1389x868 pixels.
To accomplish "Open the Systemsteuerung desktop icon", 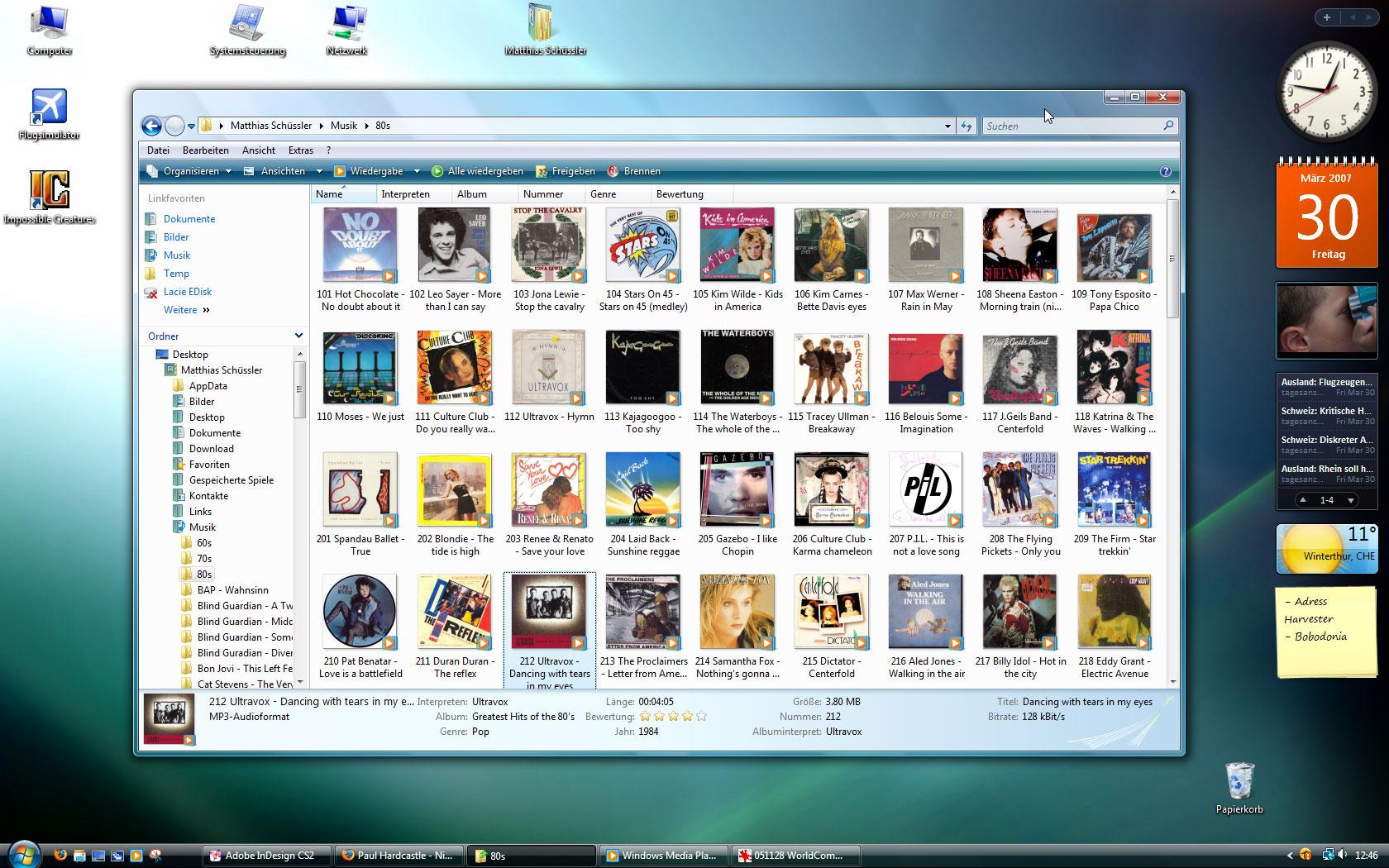I will tap(247, 25).
